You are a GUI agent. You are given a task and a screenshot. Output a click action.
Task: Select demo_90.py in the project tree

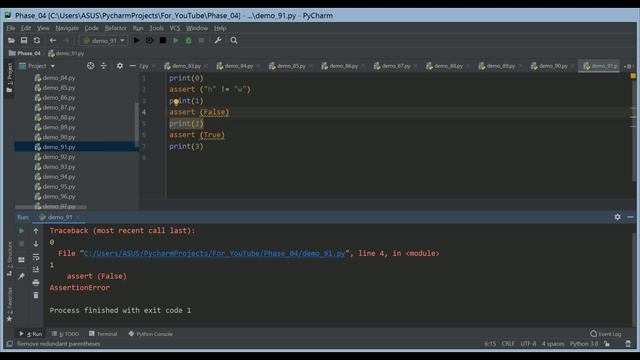(59, 137)
